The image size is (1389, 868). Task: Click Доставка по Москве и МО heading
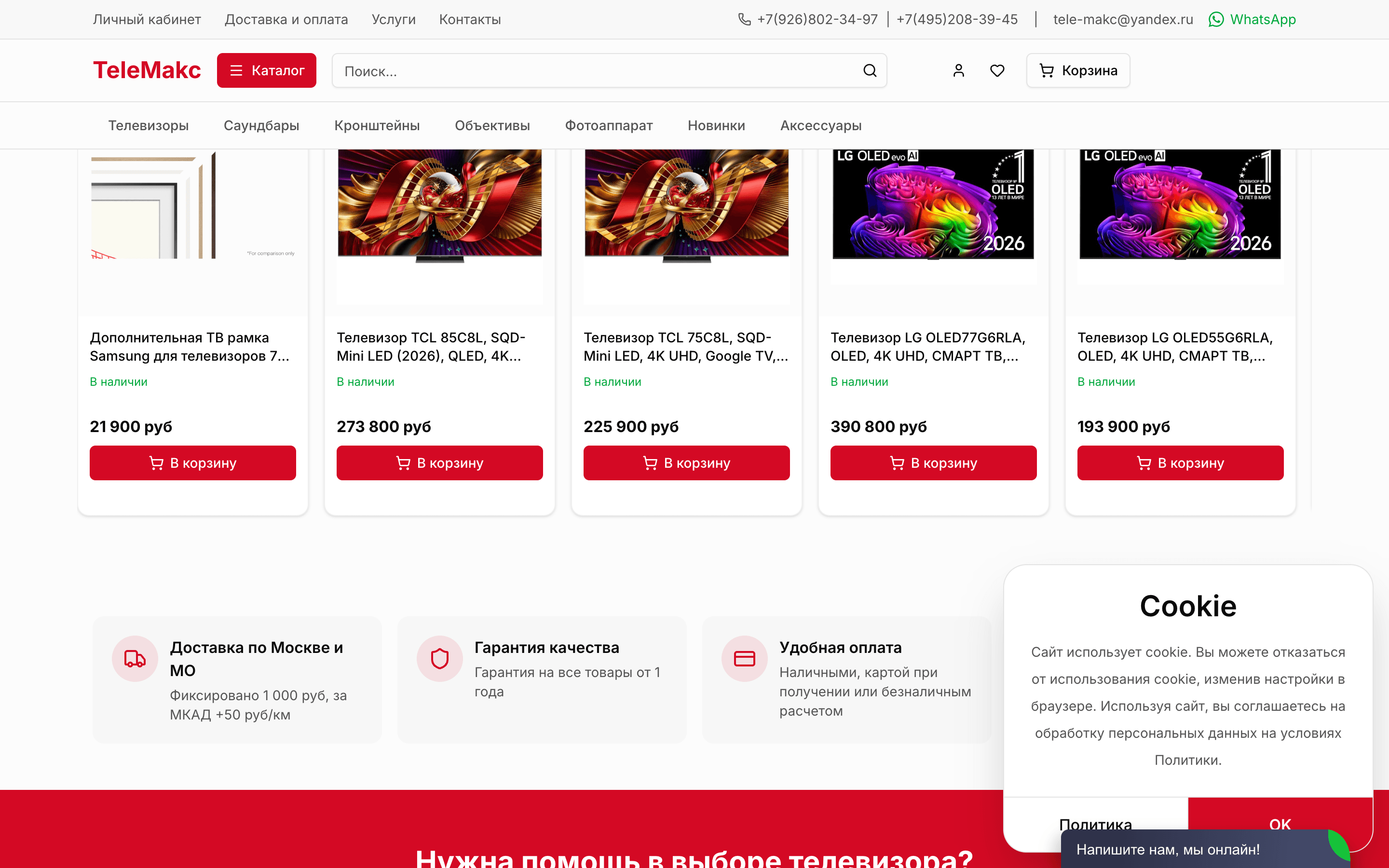256,659
